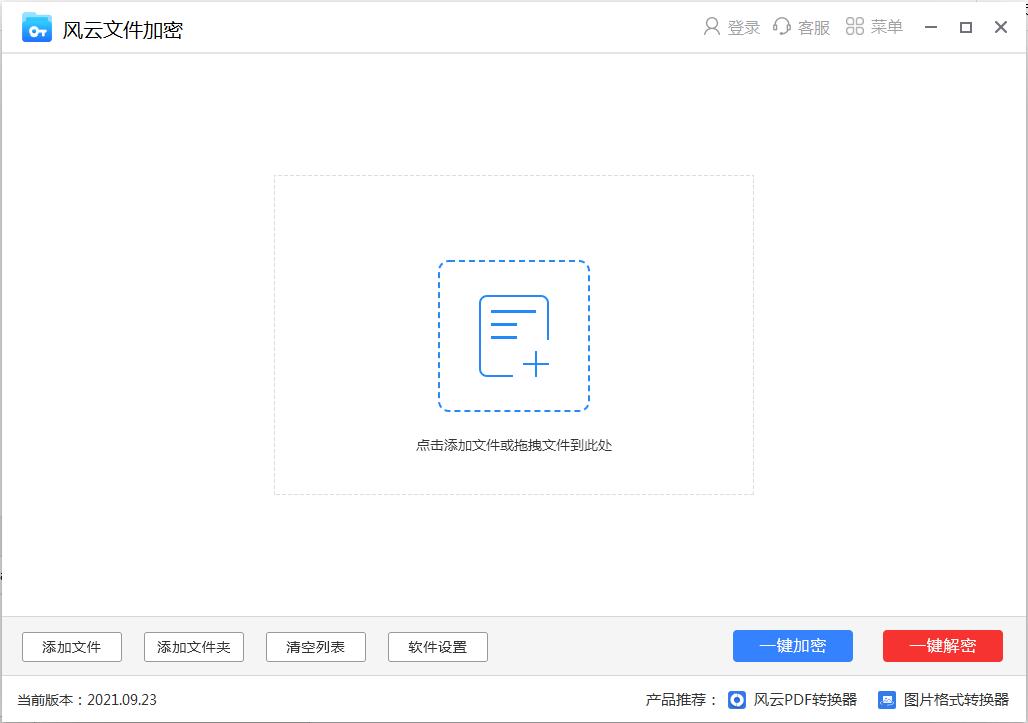
Task: Click the blue key app logo icon
Action: 36,27
